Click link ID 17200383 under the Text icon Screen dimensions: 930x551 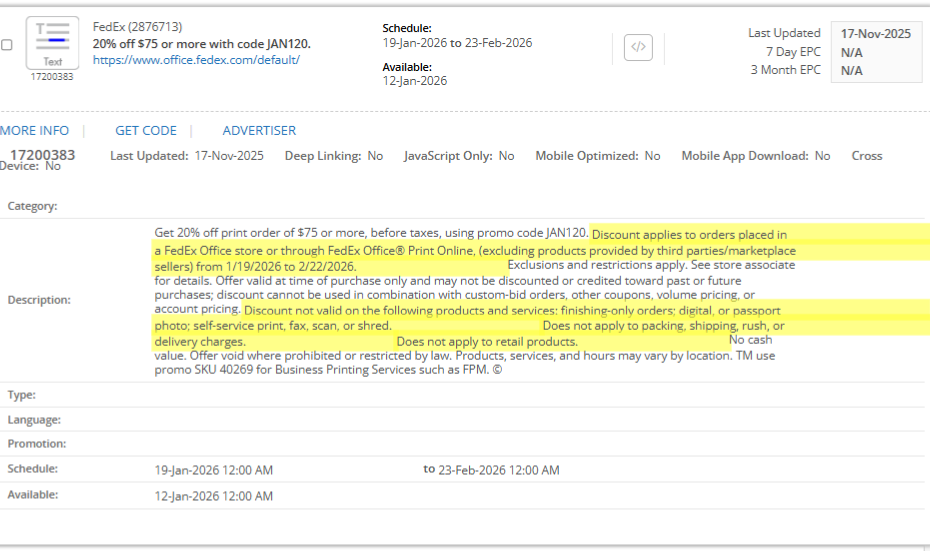[x=51, y=77]
